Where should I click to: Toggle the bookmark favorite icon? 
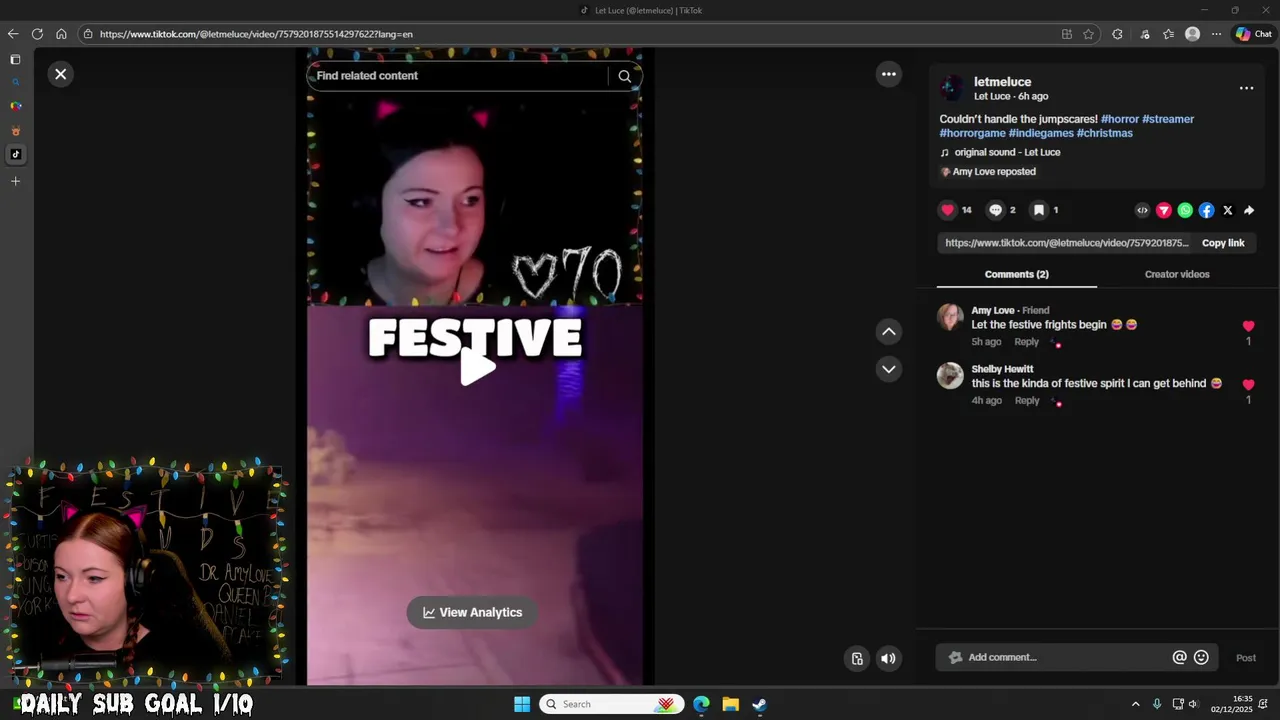pyautogui.click(x=1039, y=210)
